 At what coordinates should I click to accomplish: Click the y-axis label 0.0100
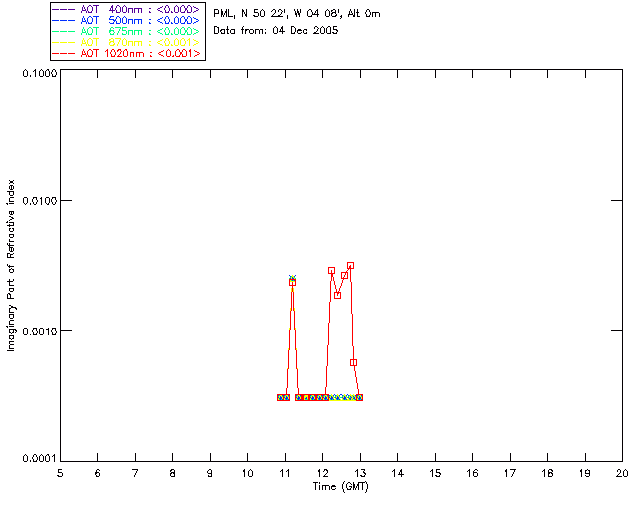[x=40, y=200]
